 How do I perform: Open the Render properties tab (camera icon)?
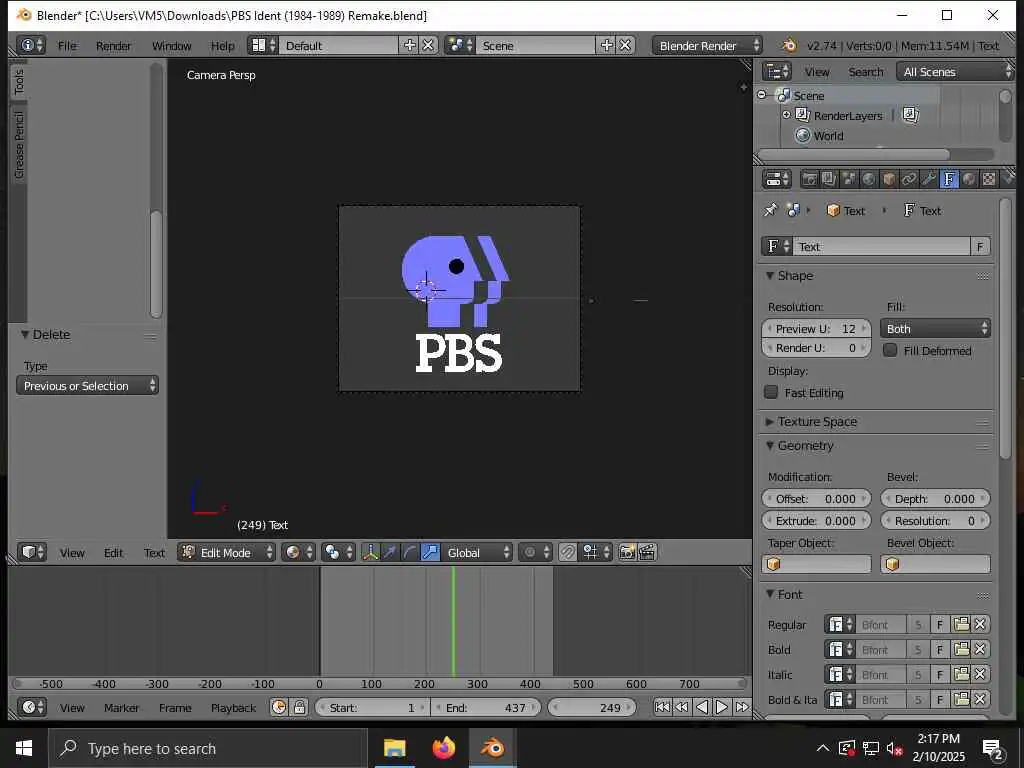809,179
